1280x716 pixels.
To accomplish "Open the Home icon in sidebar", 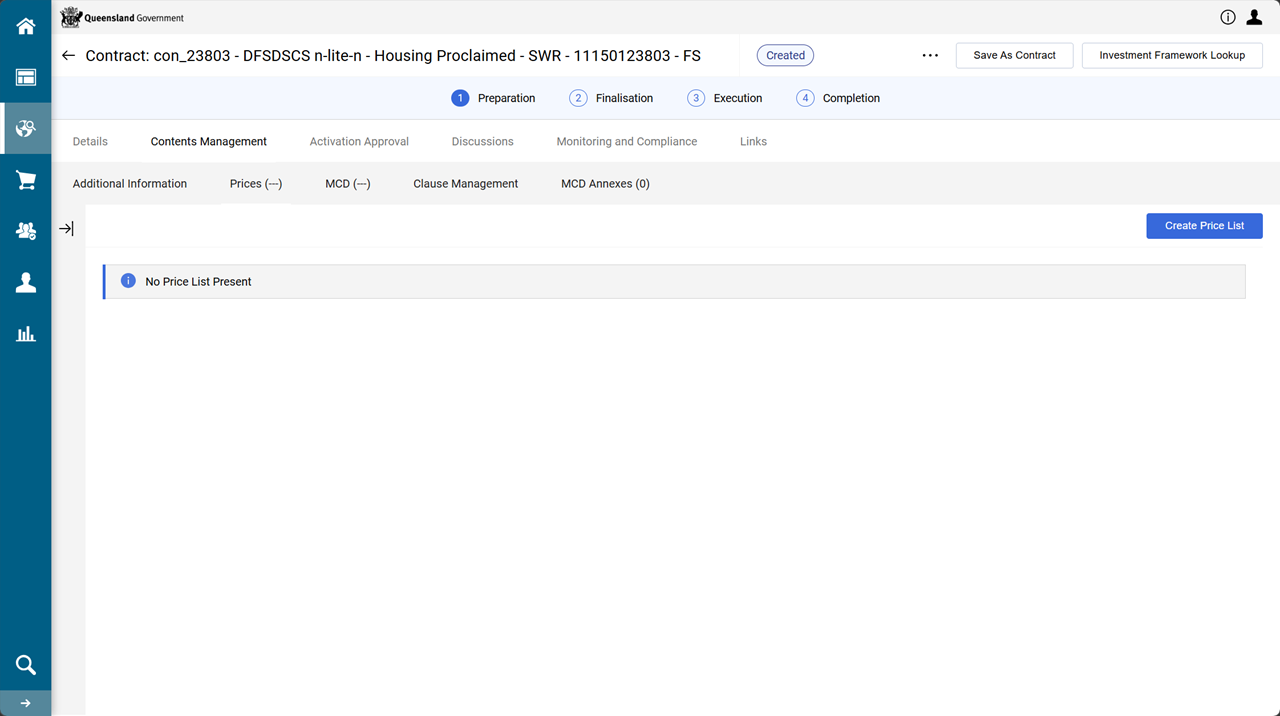I will tap(26, 26).
